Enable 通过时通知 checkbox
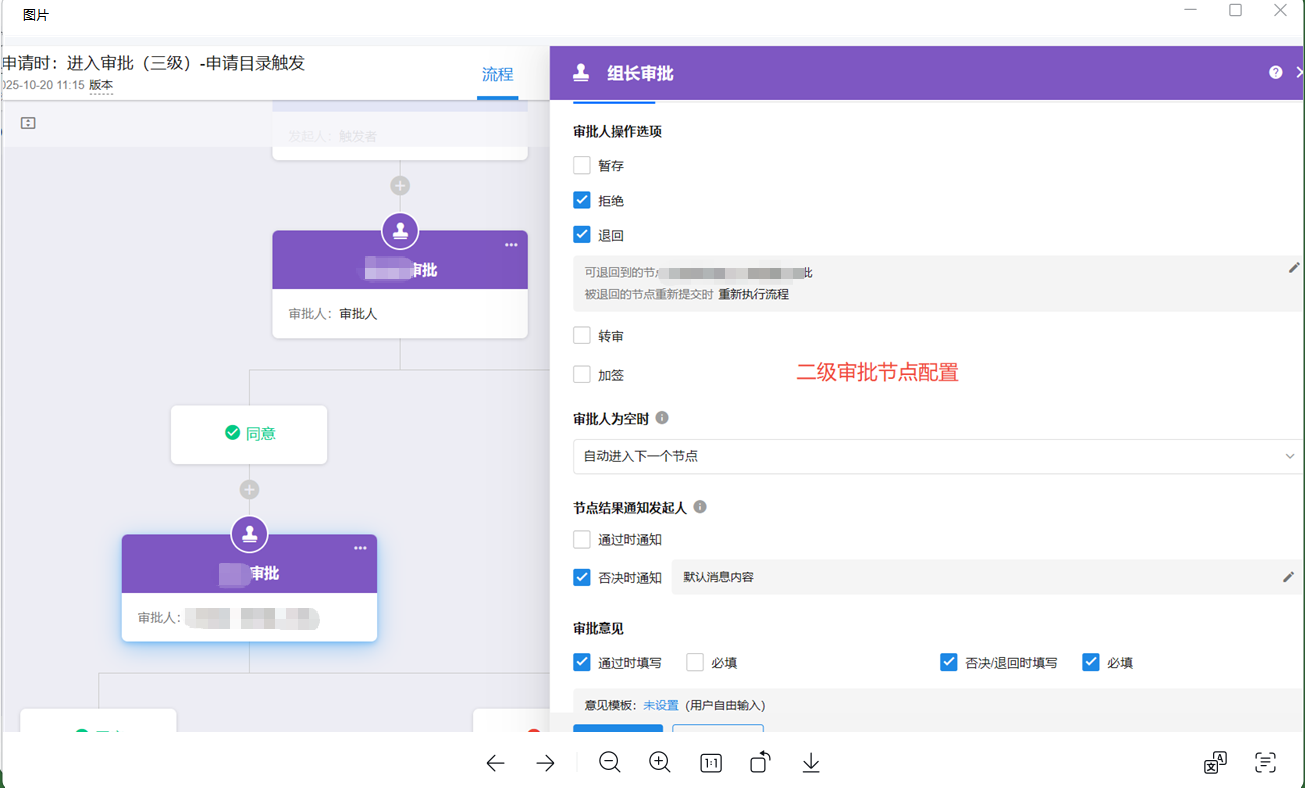The height and width of the screenshot is (788, 1305). [582, 540]
